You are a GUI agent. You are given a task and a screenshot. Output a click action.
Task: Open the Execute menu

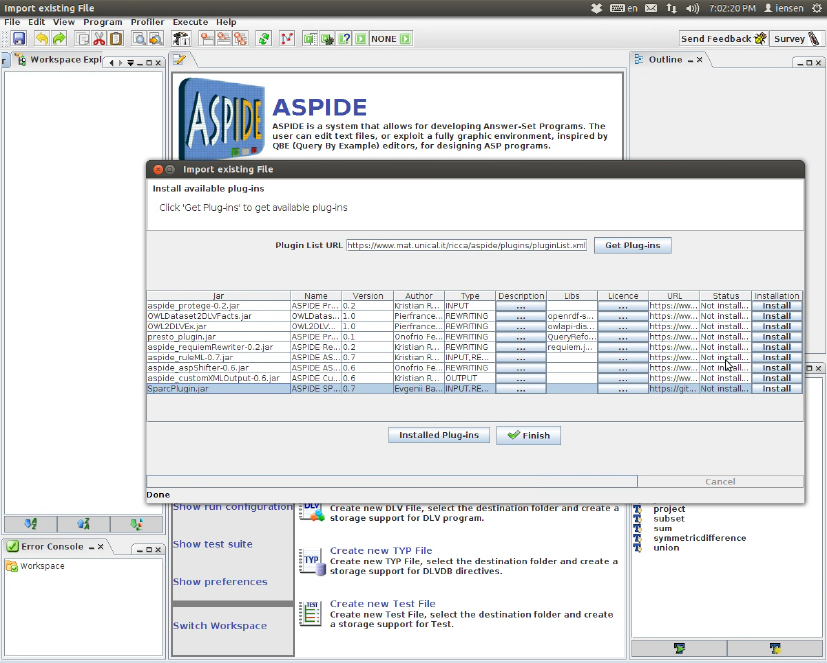coord(190,22)
